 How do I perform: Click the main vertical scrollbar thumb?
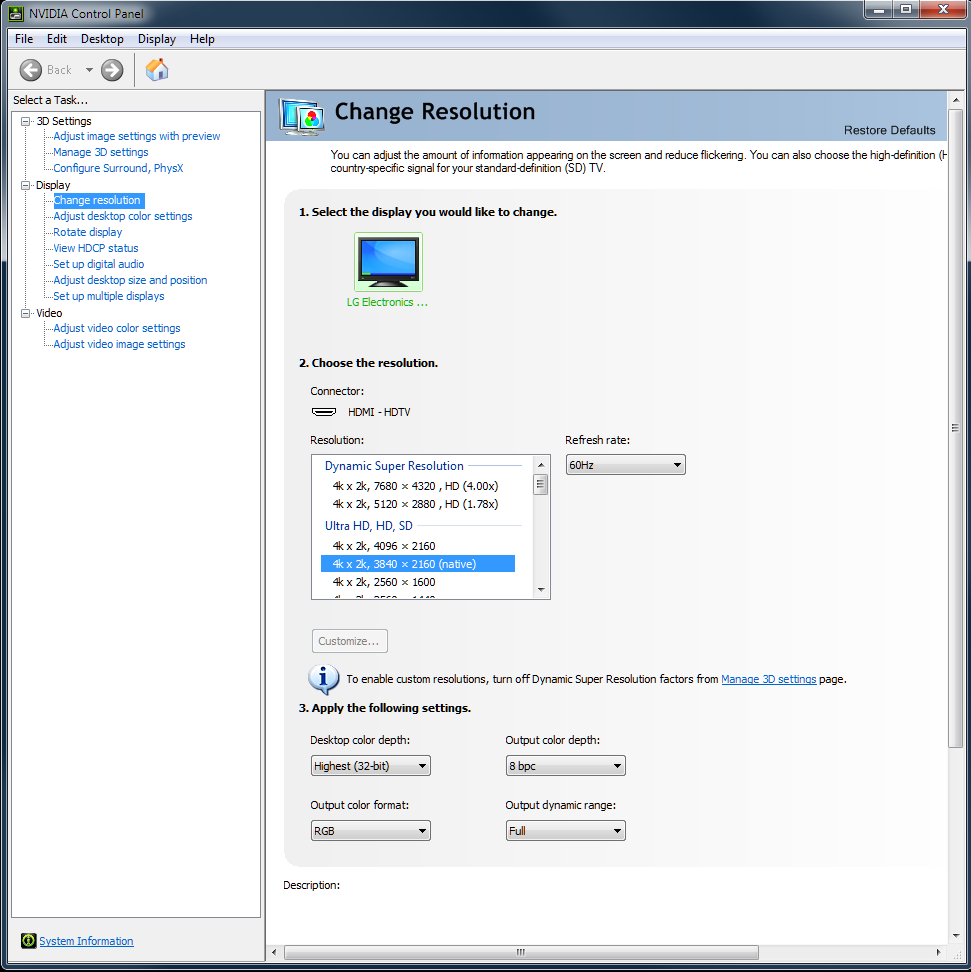click(955, 428)
